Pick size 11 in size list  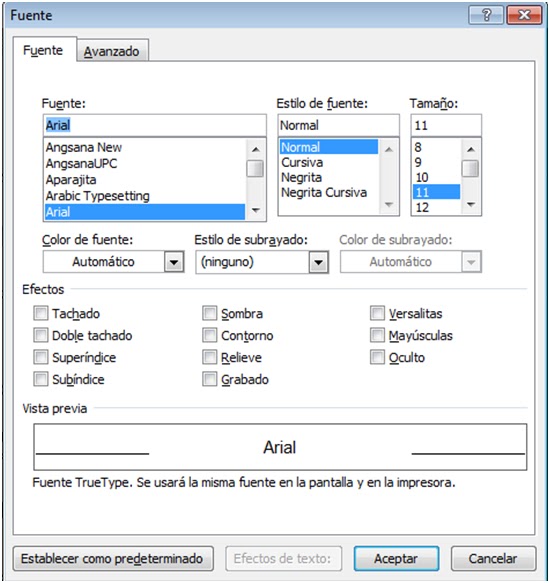click(x=436, y=192)
